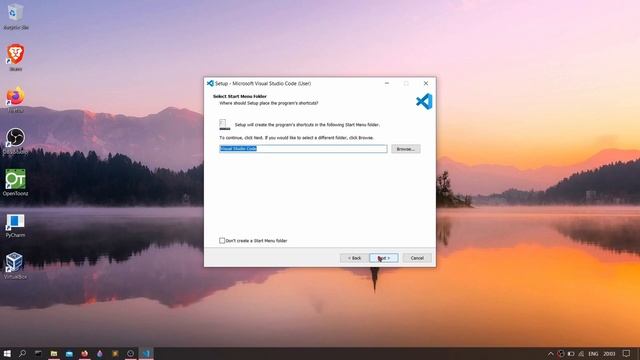
Task: Open the OpenToonz desktop shortcut
Action: tap(16, 182)
